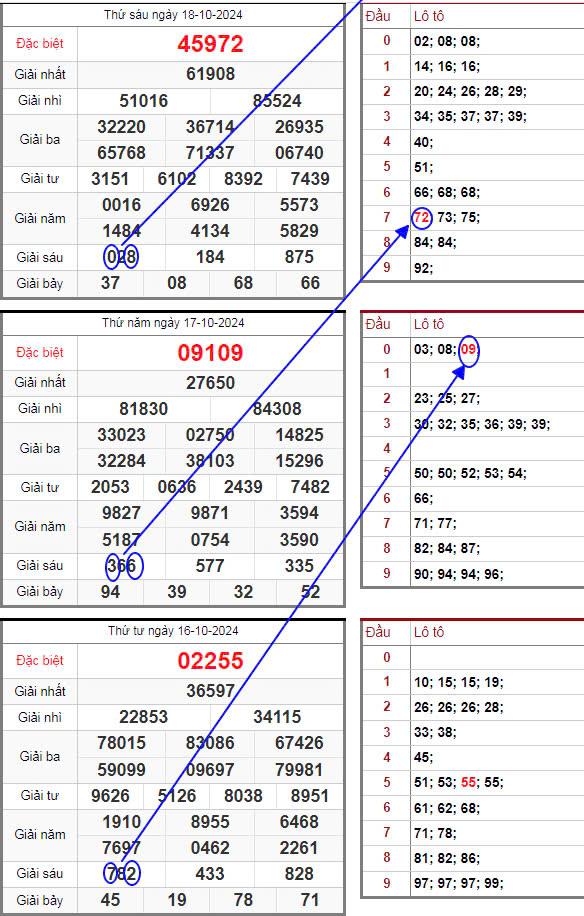584x916 pixels.
Task: Click the circled red 09 in Lô tô
Action: [x=468, y=350]
